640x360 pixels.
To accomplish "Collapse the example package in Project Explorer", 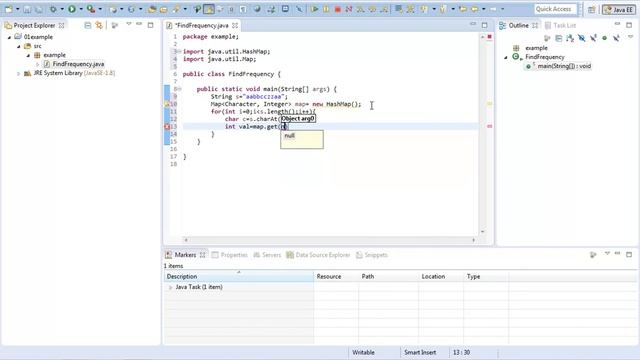I will [29, 55].
